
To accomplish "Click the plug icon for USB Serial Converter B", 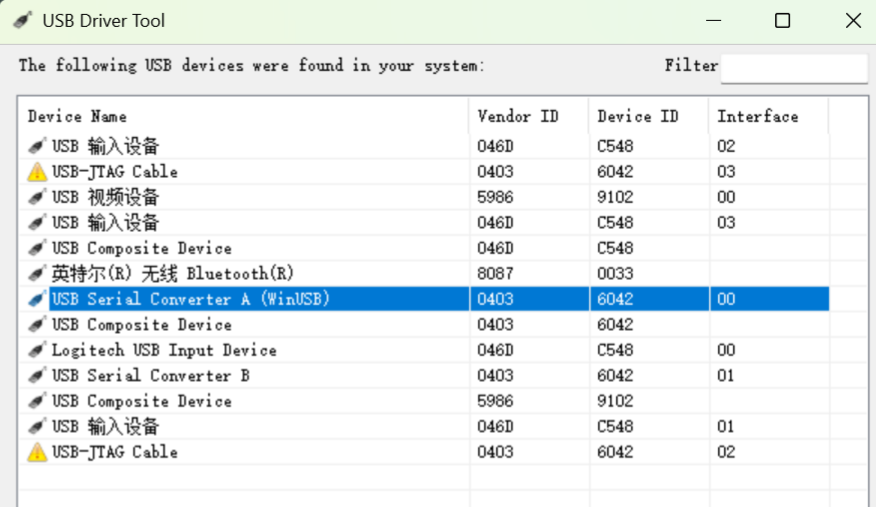I will click(x=37, y=375).
